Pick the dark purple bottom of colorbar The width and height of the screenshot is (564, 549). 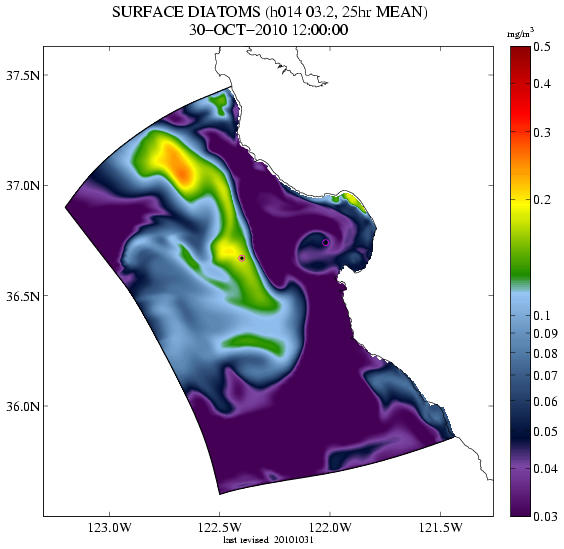(520, 507)
